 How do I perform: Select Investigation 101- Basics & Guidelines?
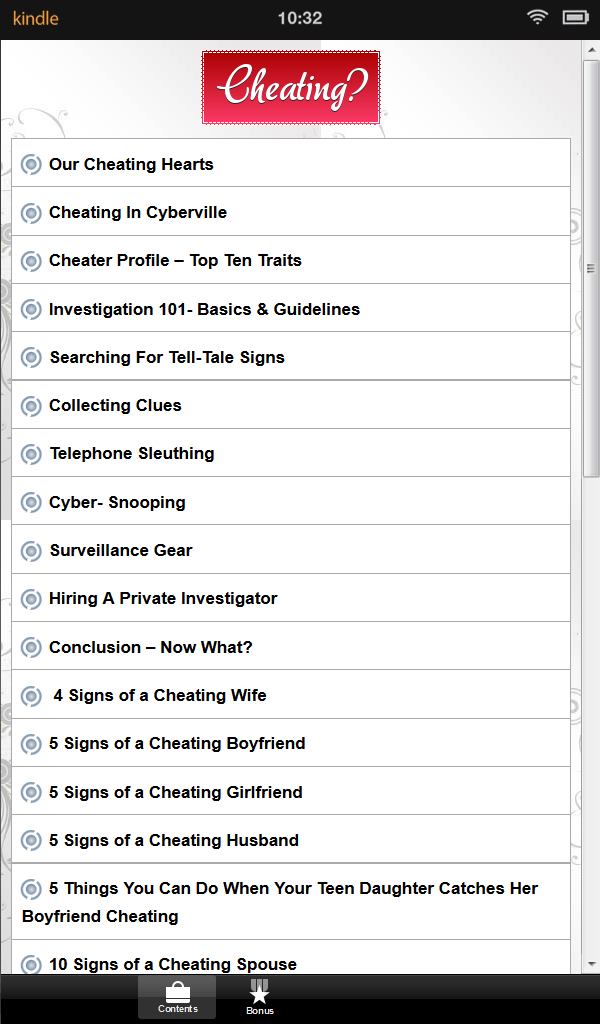(x=204, y=309)
